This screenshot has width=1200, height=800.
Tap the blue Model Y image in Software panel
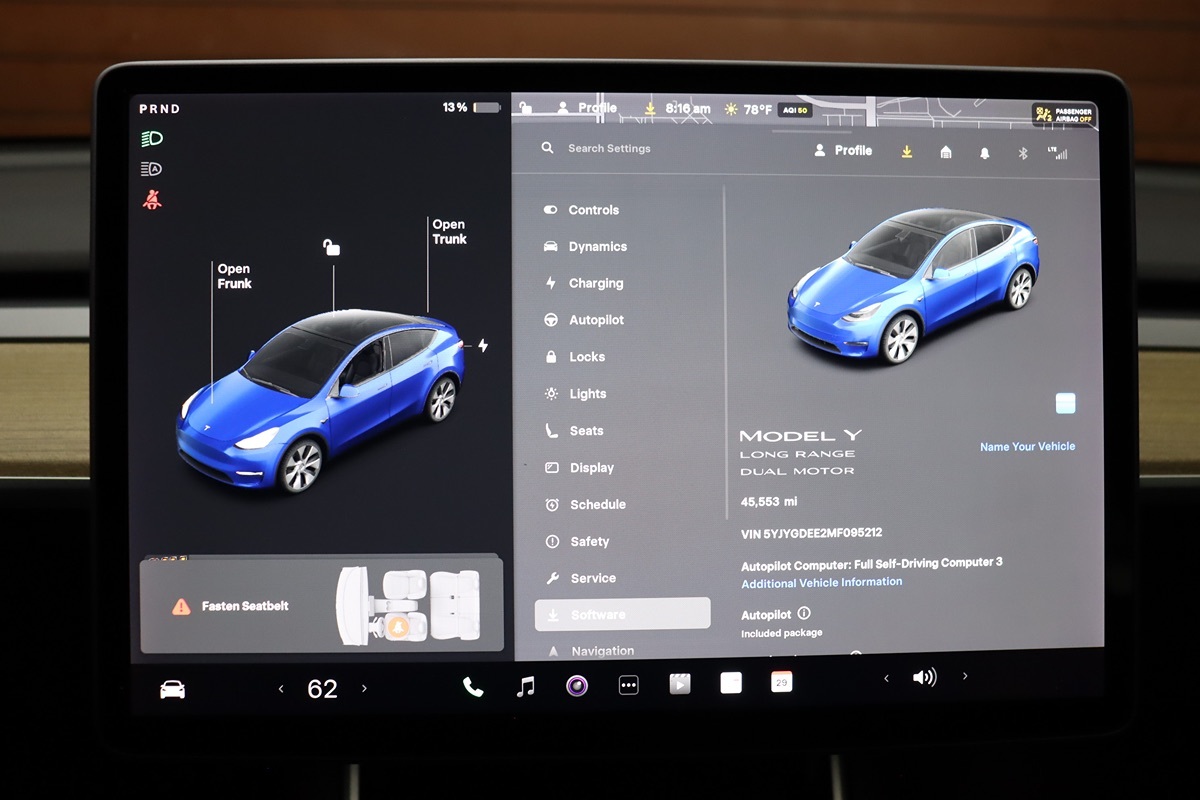(x=912, y=284)
